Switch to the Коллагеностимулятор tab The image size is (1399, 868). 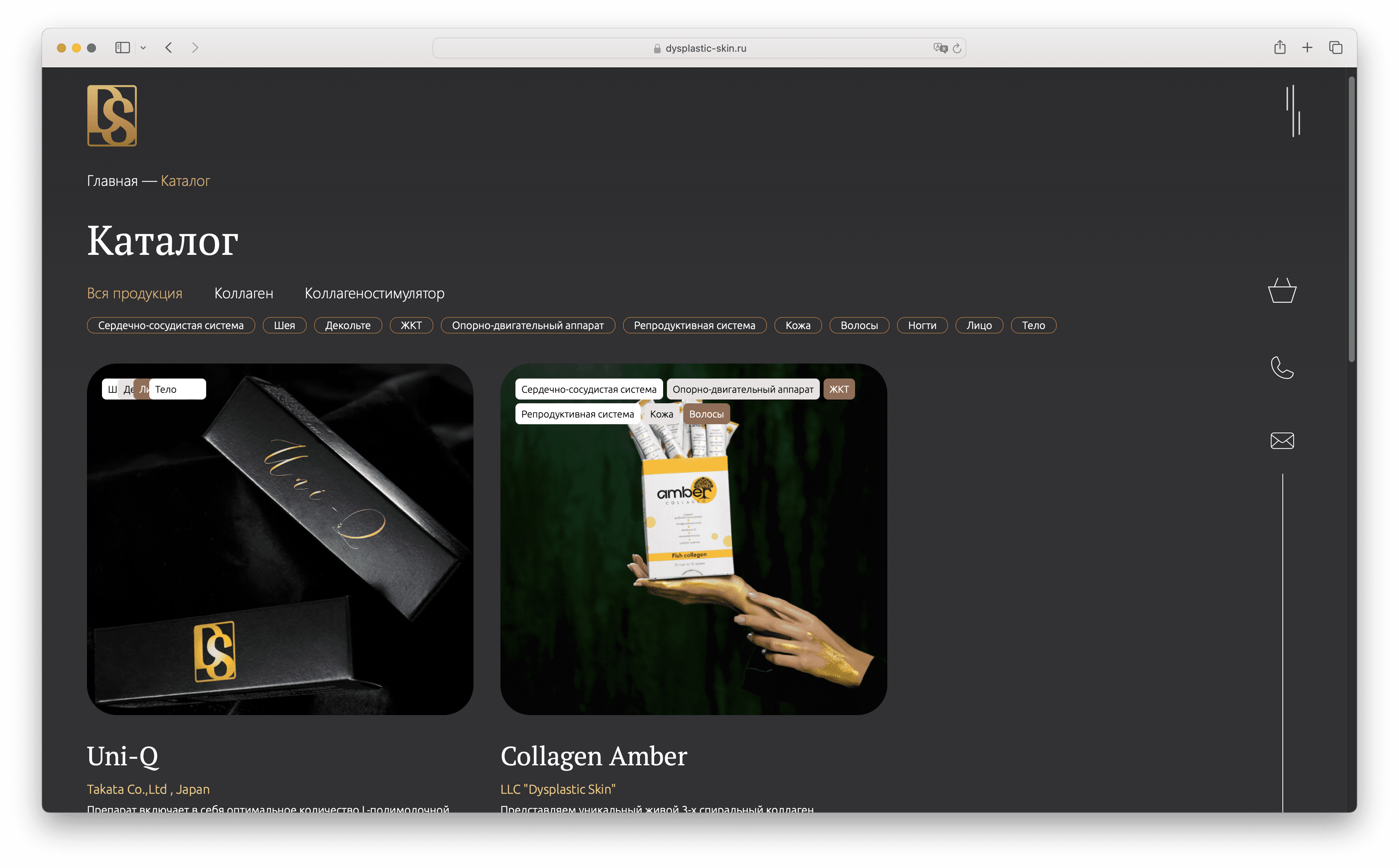click(374, 293)
